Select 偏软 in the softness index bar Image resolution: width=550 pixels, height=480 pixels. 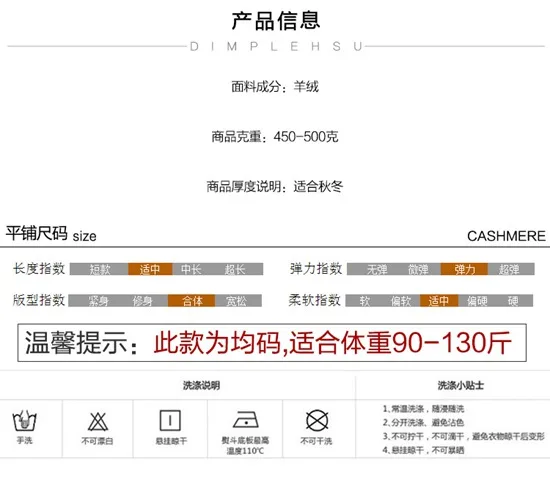click(x=401, y=301)
